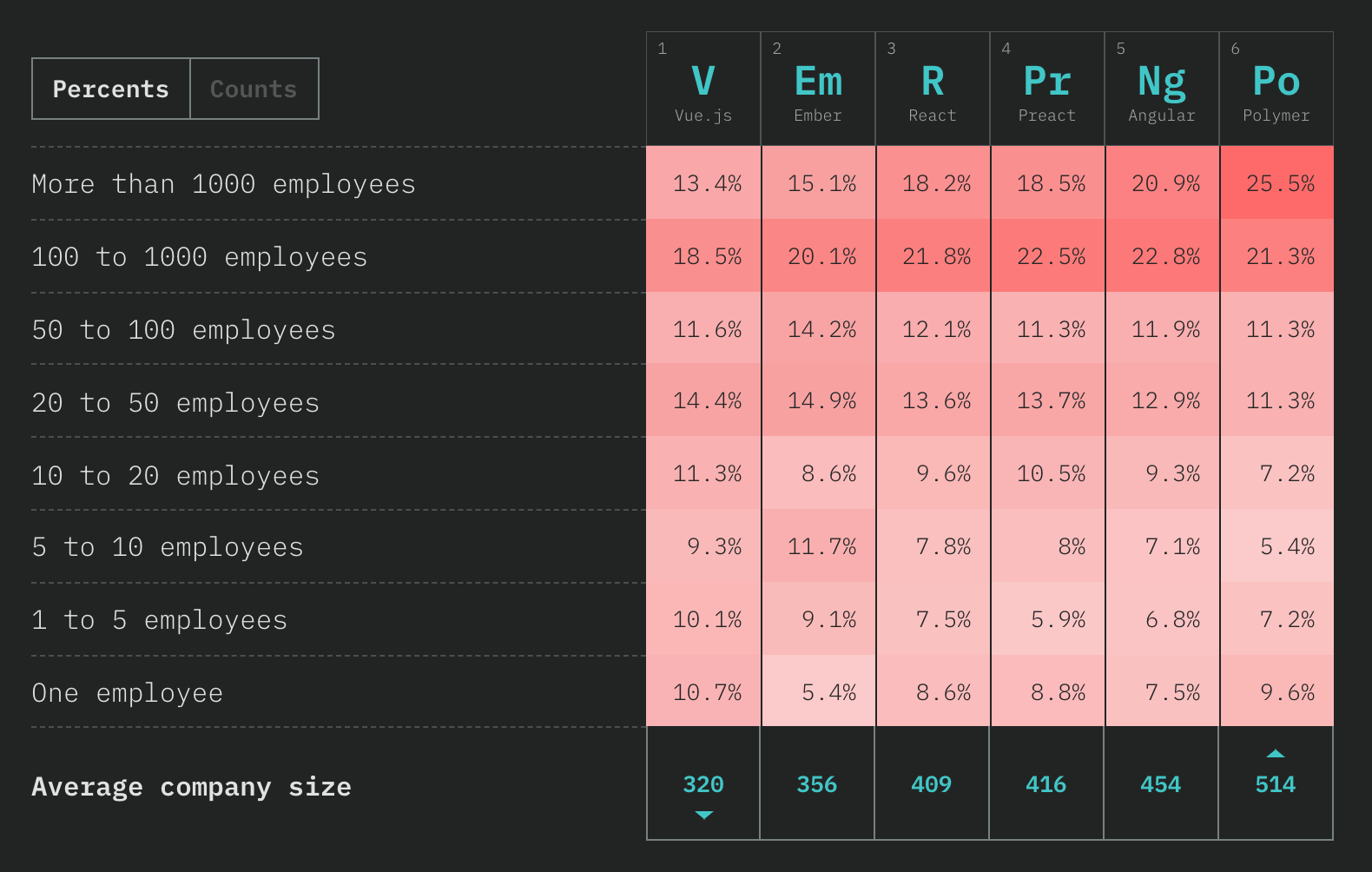This screenshot has width=1372, height=872.
Task: Click the Ember 14.9% cell
Action: click(x=818, y=400)
